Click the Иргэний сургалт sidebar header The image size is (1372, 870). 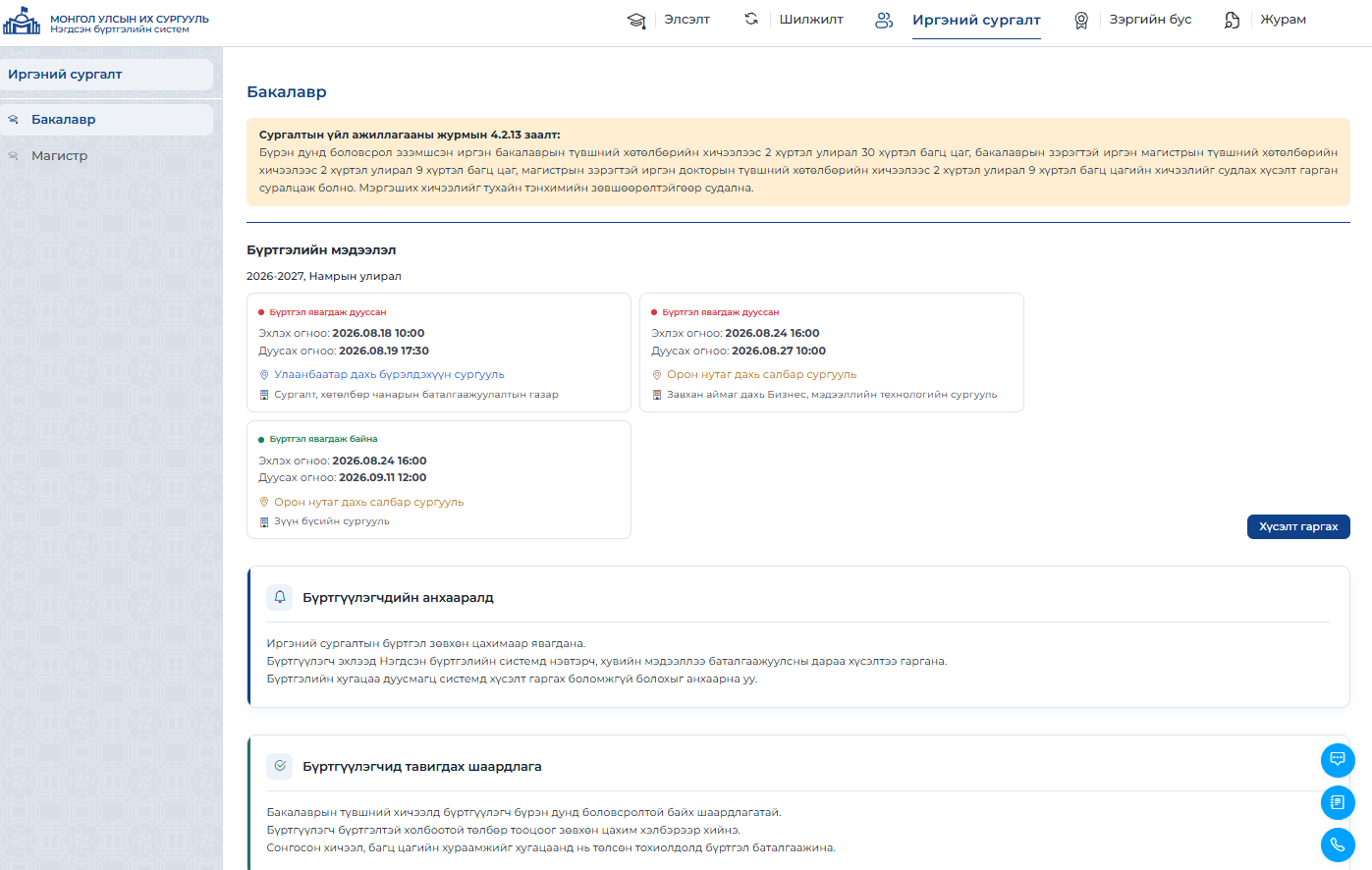tap(106, 75)
